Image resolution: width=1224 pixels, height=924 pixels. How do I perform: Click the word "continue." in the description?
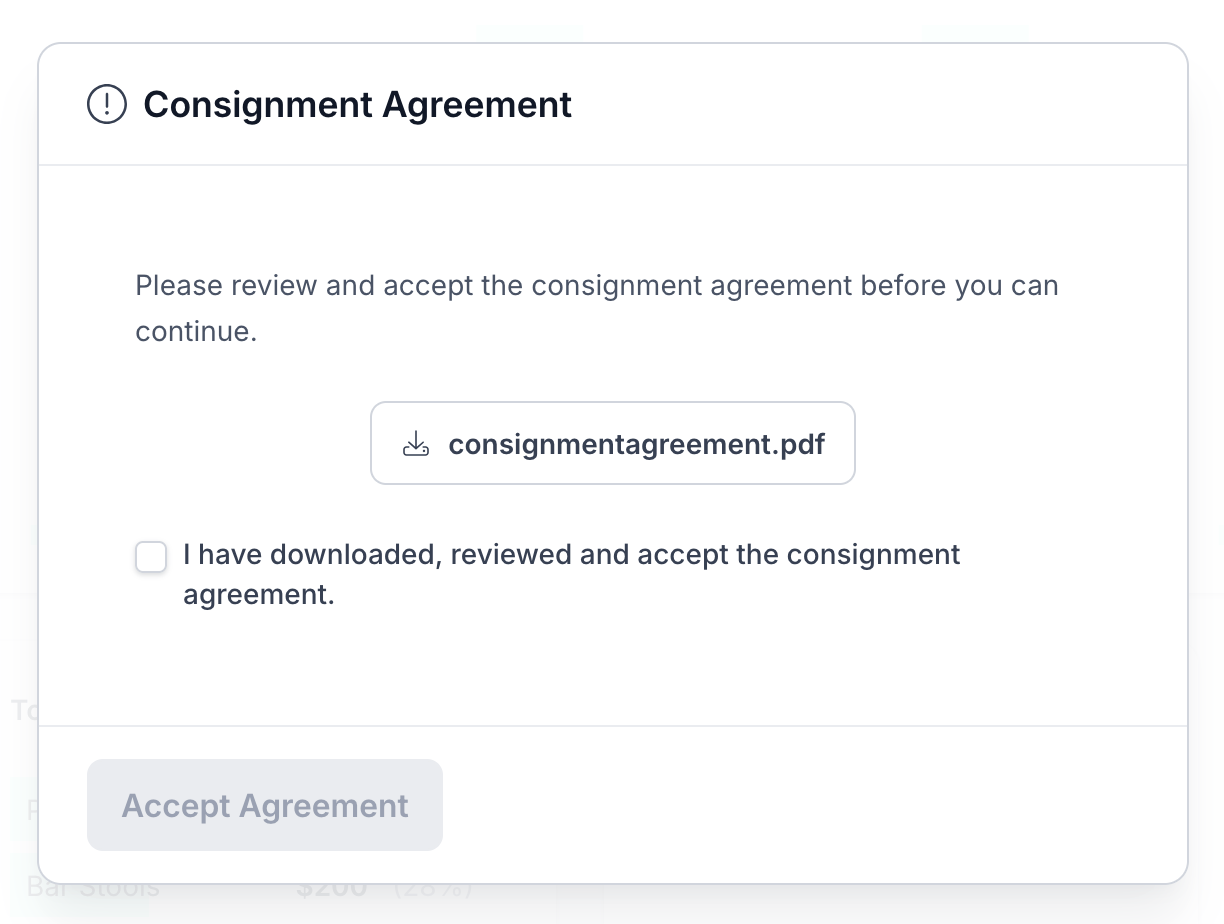[x=196, y=331]
